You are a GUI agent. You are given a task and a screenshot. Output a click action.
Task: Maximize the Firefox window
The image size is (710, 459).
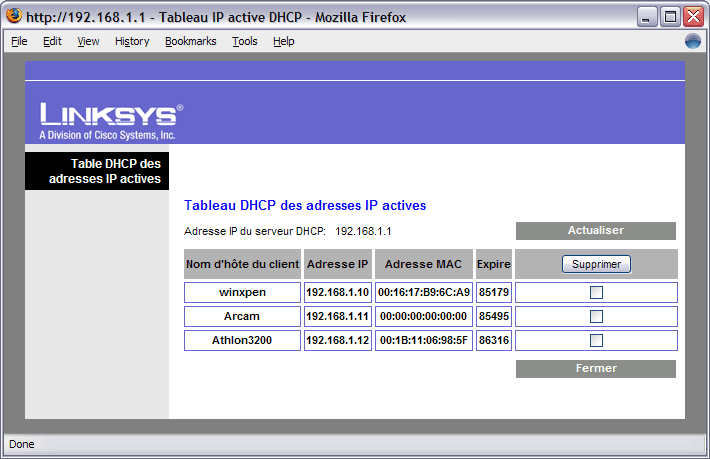pos(670,16)
